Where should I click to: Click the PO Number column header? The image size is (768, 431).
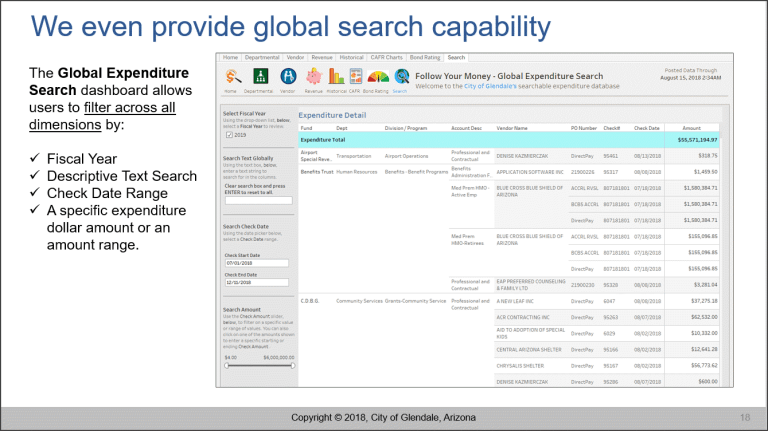click(584, 128)
